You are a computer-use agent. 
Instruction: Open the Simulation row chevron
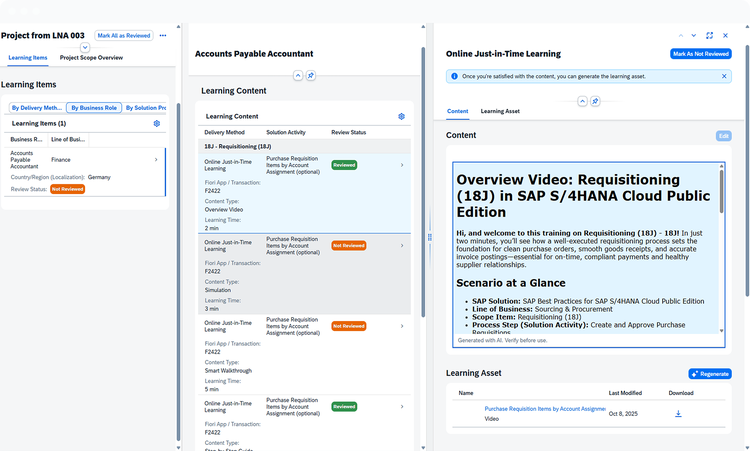tap(402, 245)
